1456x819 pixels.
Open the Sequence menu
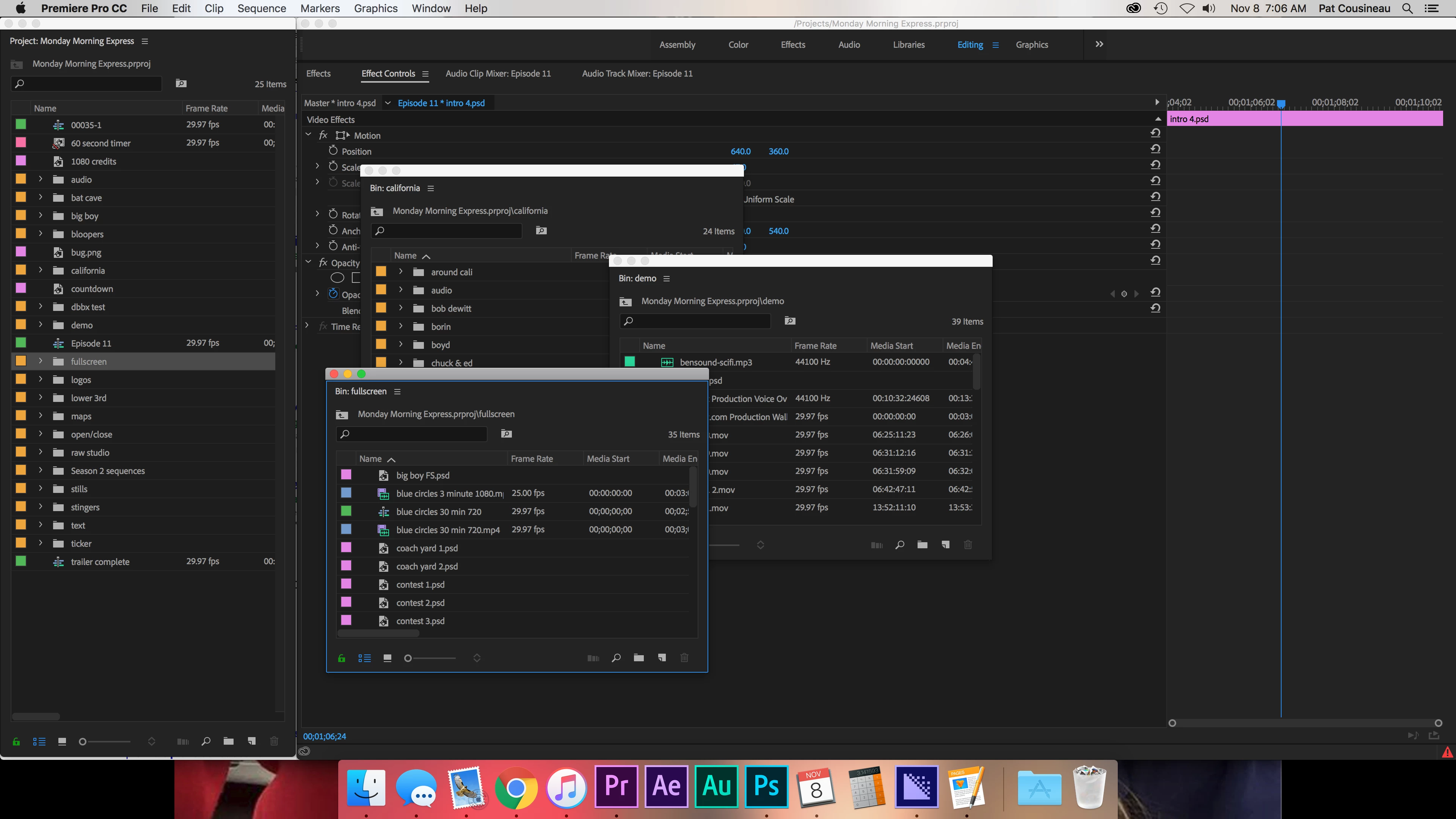coord(261,8)
